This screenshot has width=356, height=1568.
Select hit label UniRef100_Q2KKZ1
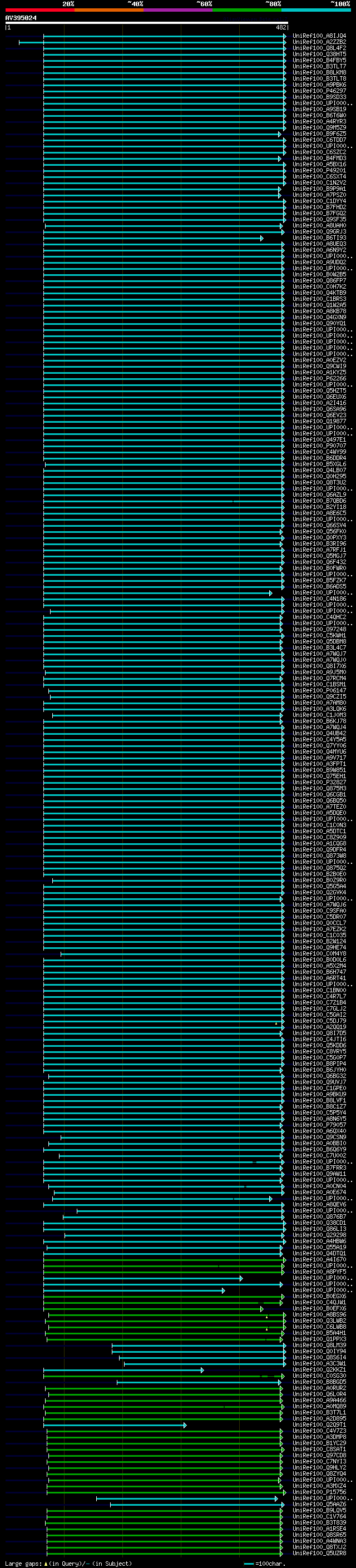pyautogui.click(x=319, y=1369)
